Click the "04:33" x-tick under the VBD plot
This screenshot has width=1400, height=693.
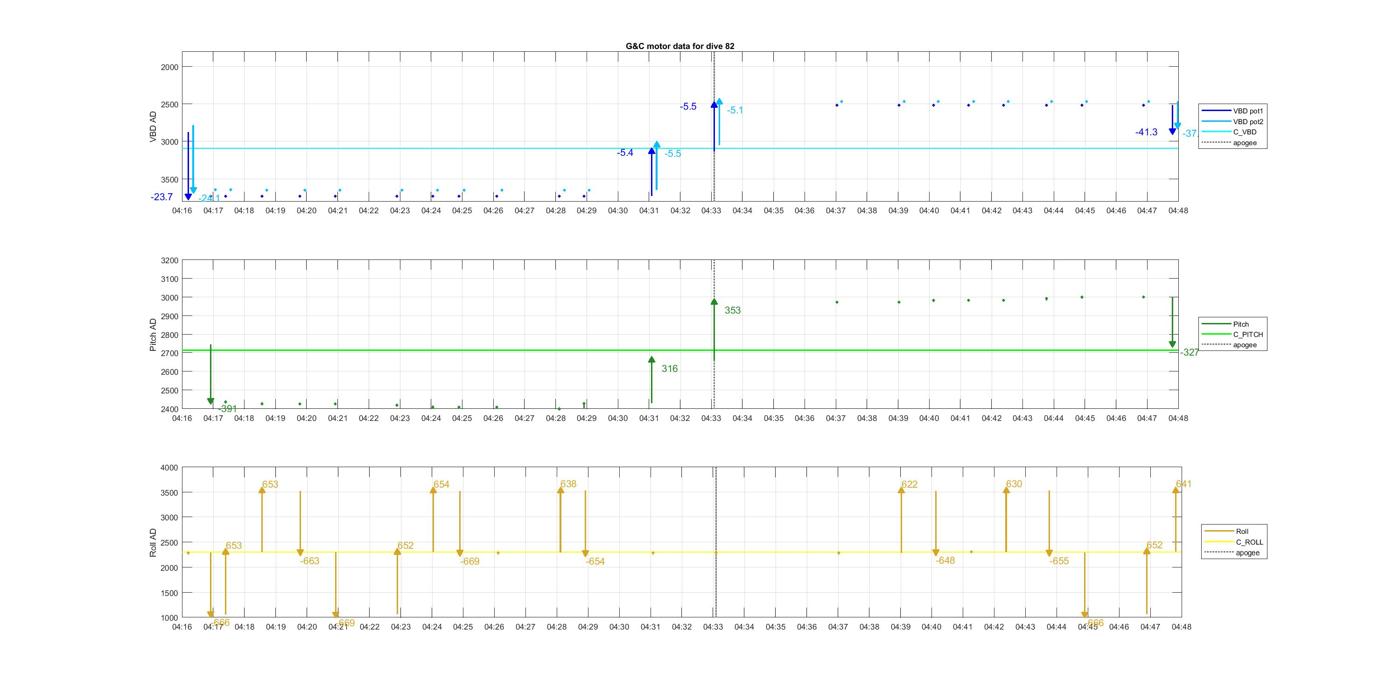pos(711,211)
